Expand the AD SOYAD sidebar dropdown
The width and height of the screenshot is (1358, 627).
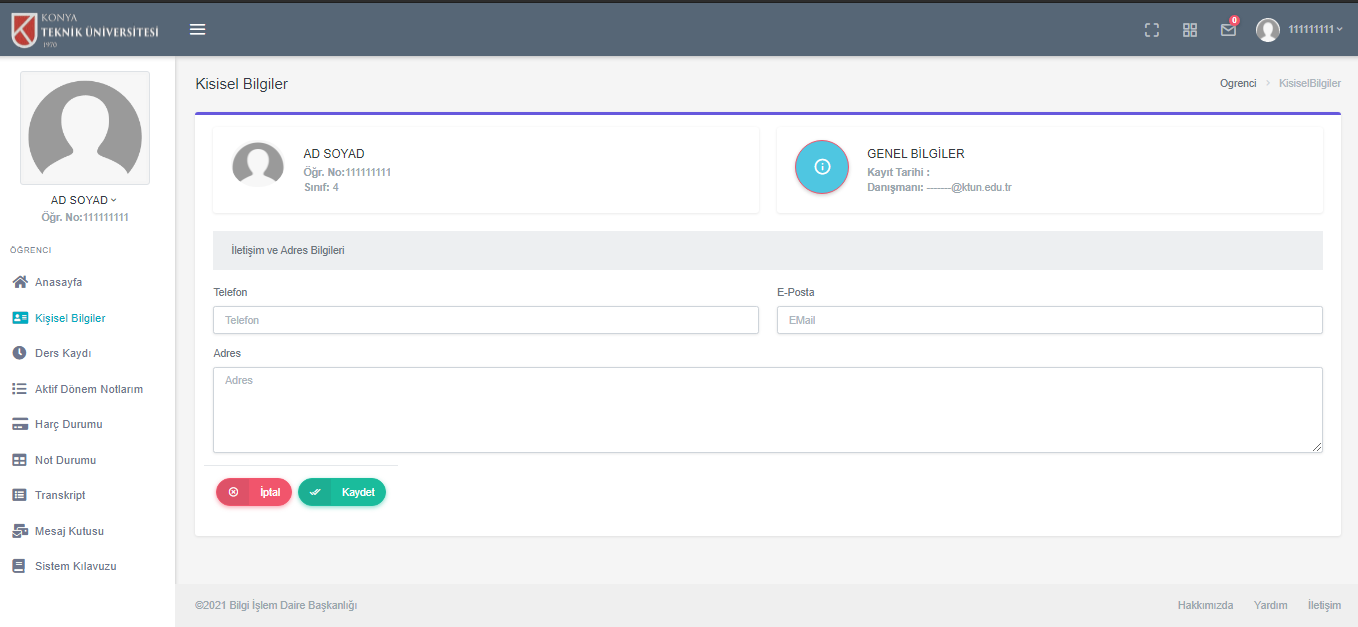84,200
